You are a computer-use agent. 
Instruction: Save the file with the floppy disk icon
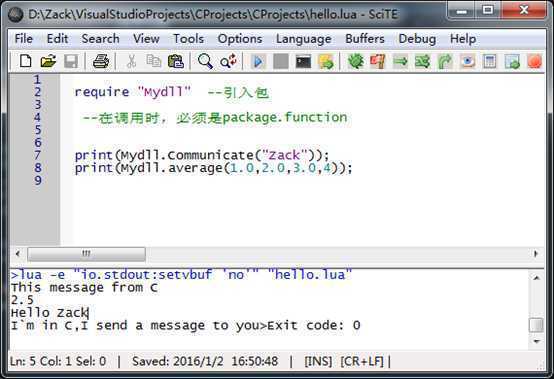pyautogui.click(x=71, y=61)
